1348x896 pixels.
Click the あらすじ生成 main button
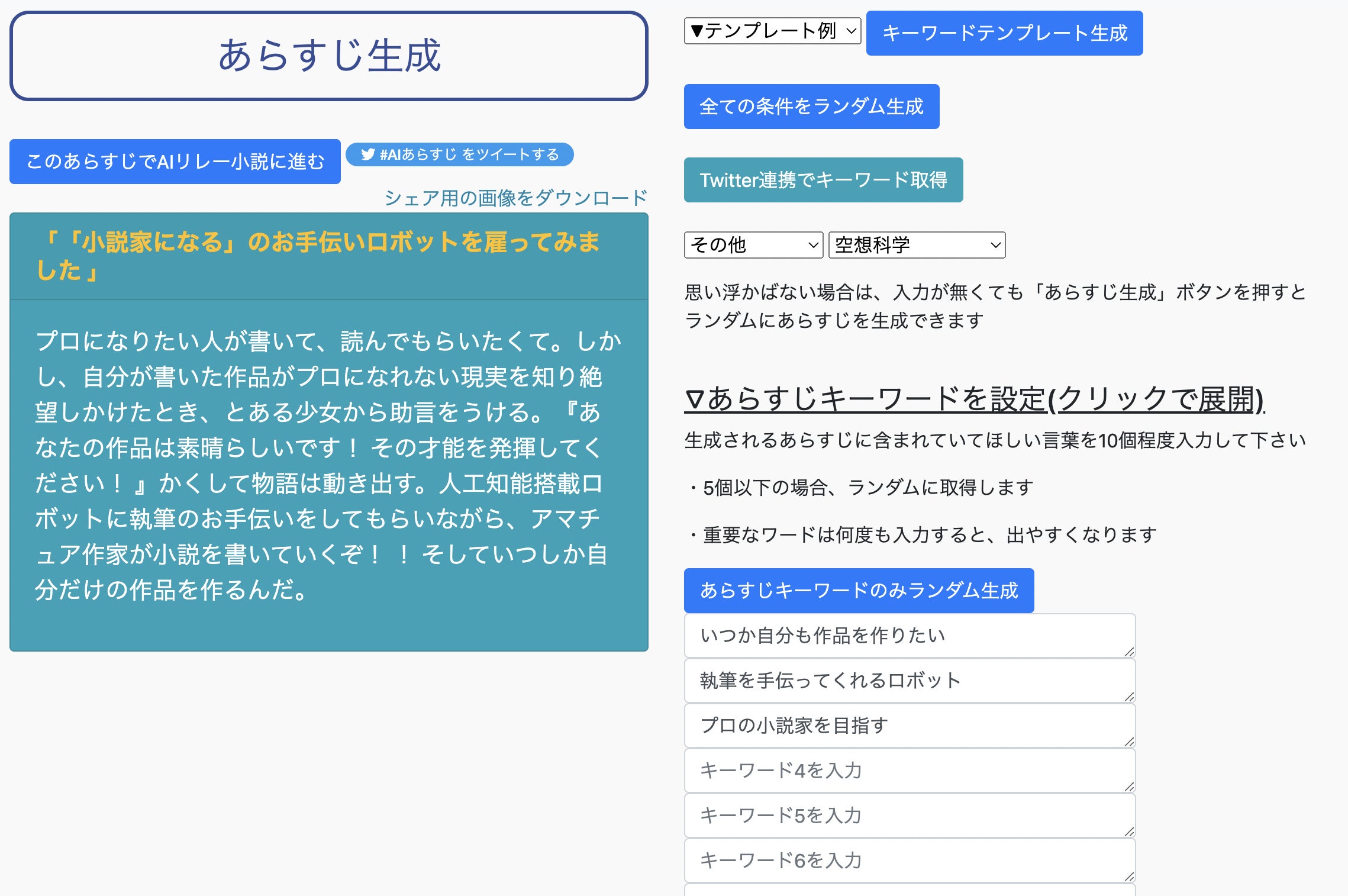329,56
